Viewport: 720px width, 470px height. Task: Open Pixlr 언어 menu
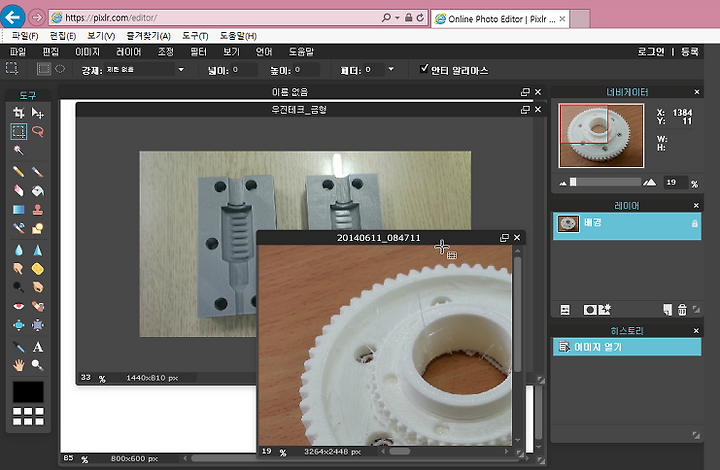(264, 52)
